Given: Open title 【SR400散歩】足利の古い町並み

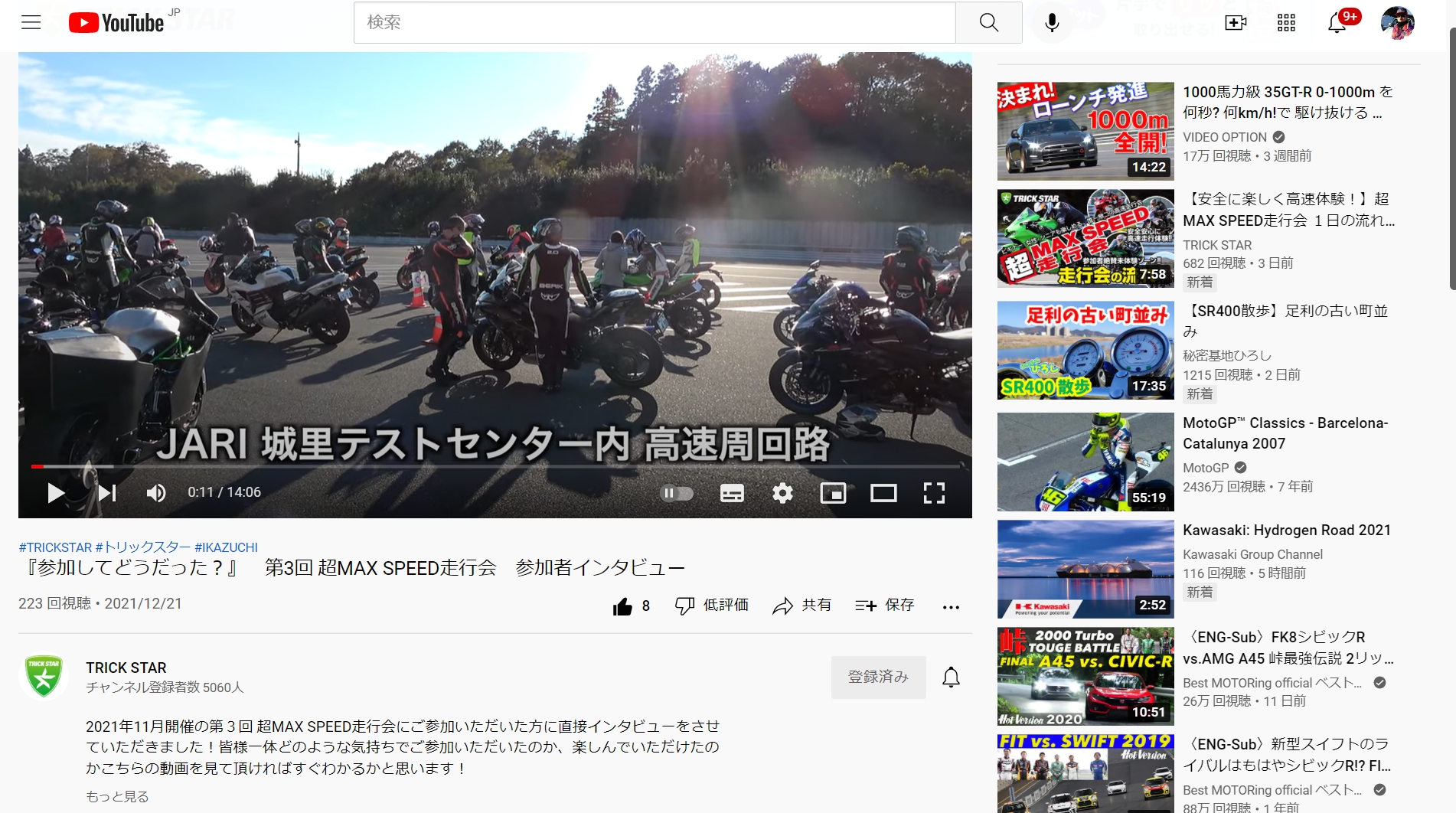Looking at the screenshot, I should tap(1285, 321).
